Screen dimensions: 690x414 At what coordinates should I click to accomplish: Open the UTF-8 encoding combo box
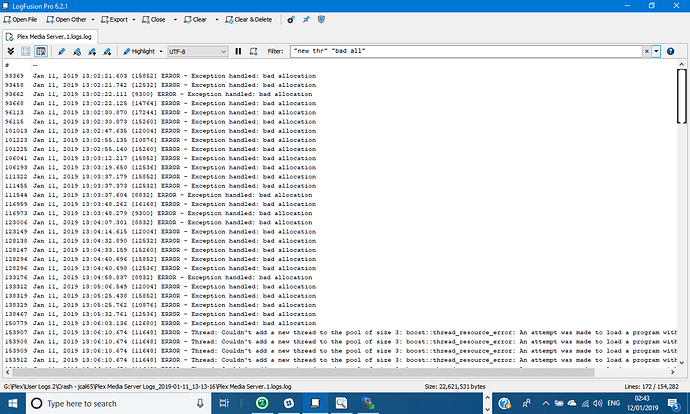click(198, 51)
